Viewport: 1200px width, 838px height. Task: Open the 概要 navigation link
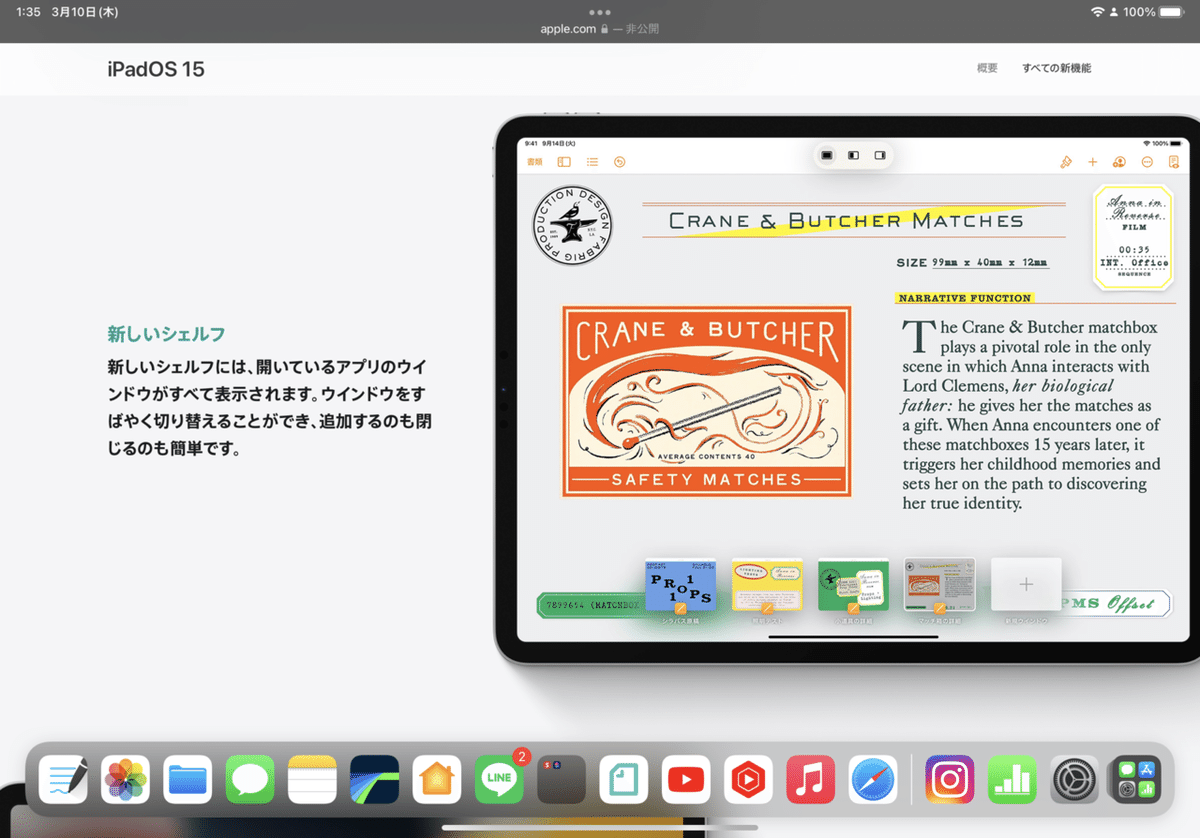point(987,68)
